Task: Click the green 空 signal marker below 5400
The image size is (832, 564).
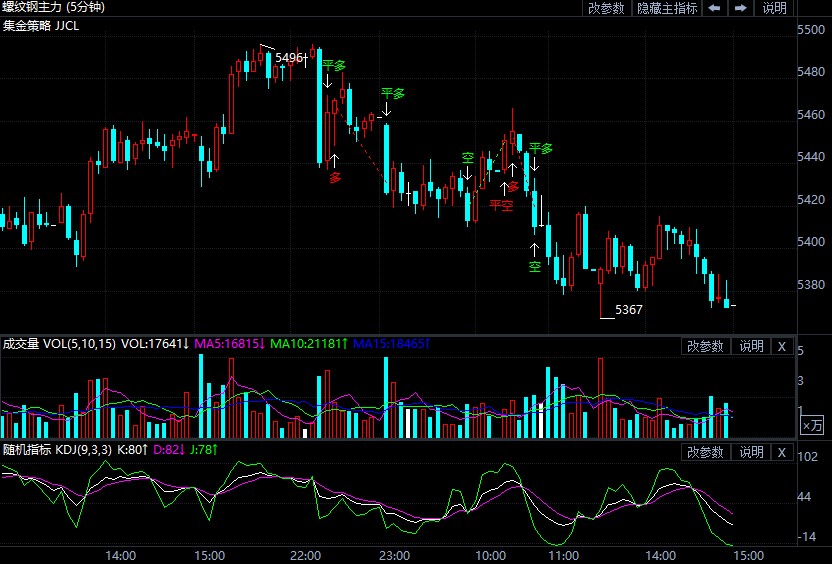Action: [x=535, y=267]
